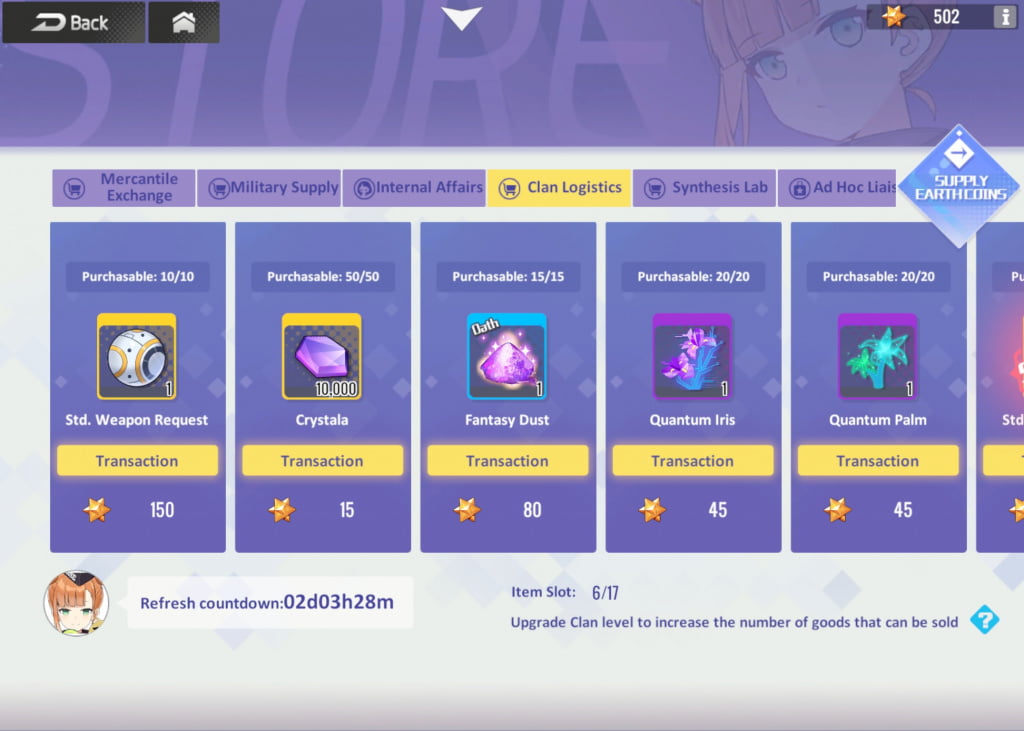Select the Fantasy Dust item icon
Screen dimensions: 1024x731
pos(507,356)
